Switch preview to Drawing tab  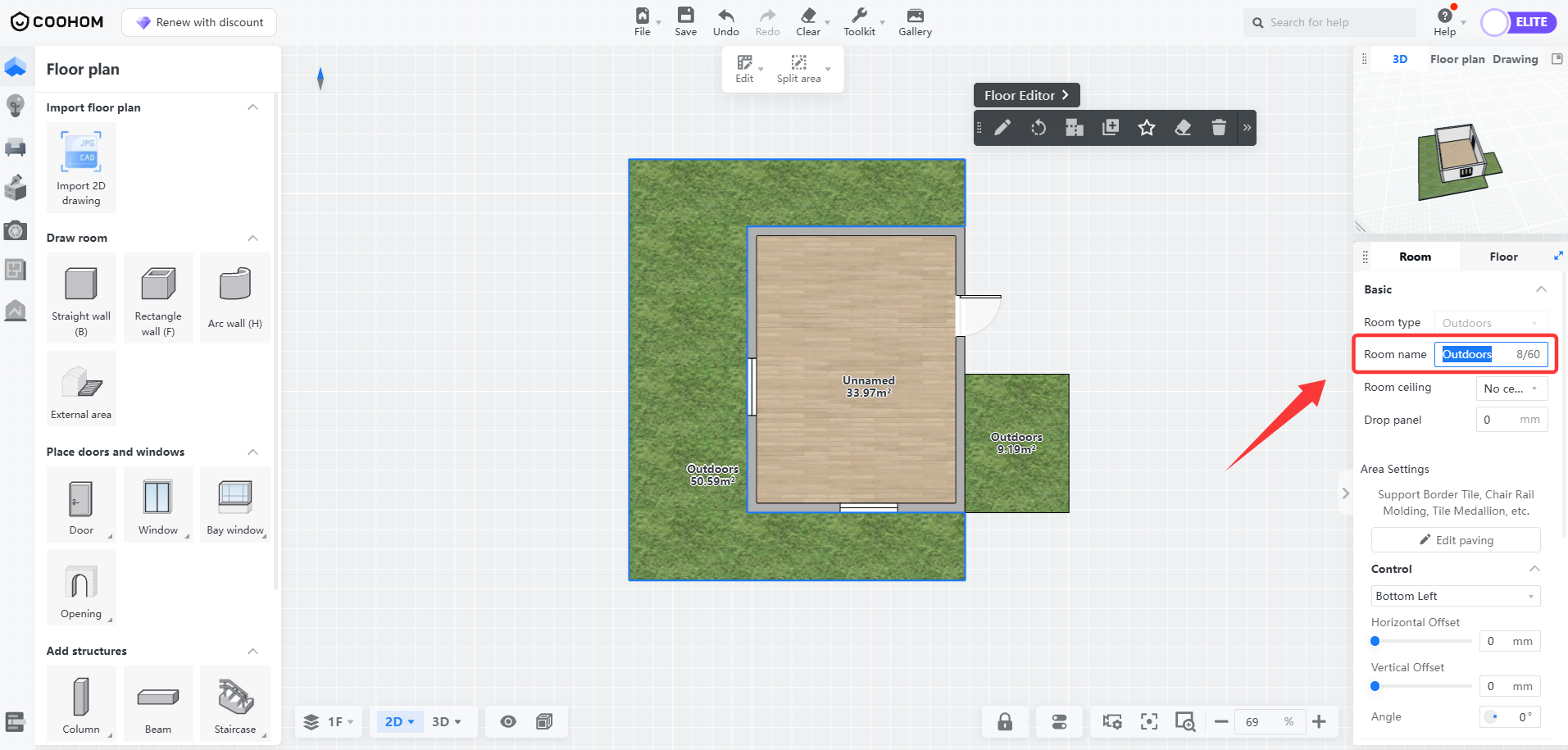[x=1515, y=59]
